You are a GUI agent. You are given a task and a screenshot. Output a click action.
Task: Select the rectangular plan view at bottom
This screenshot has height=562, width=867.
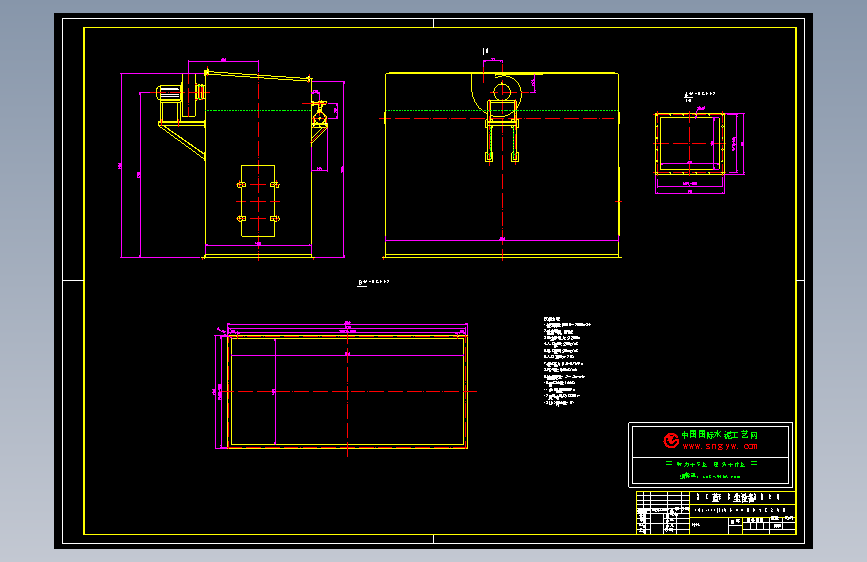[x=344, y=389]
